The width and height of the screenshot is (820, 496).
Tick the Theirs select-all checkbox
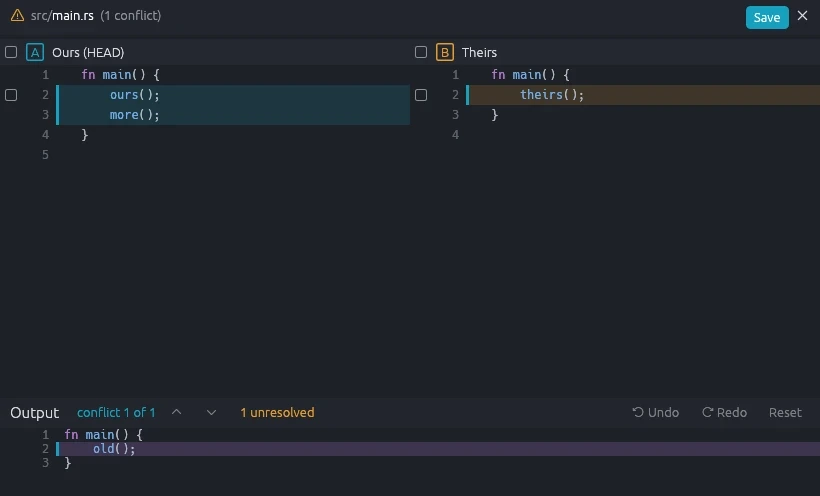pyautogui.click(x=420, y=52)
